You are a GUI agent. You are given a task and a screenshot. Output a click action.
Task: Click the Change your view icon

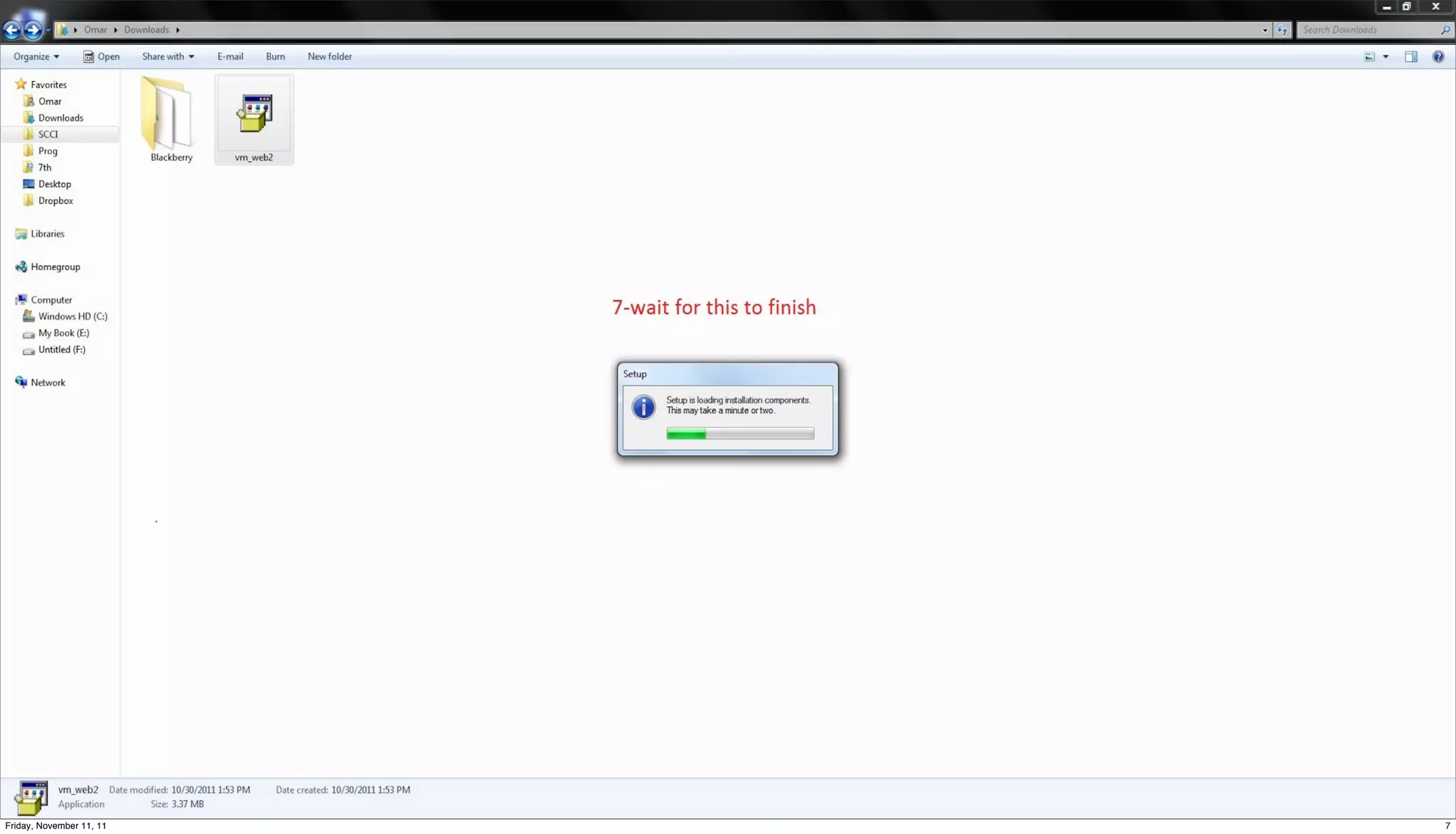[1369, 57]
